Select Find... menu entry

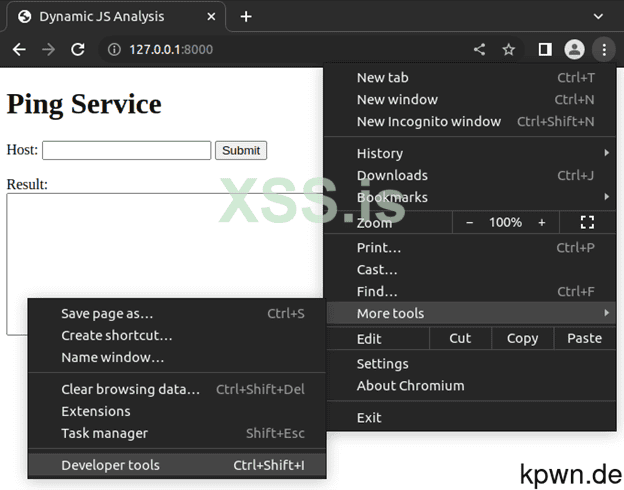coord(470,291)
